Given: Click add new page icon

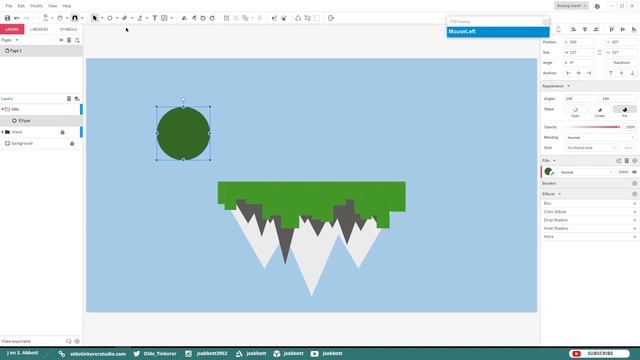Looking at the screenshot, I should coord(77,40).
